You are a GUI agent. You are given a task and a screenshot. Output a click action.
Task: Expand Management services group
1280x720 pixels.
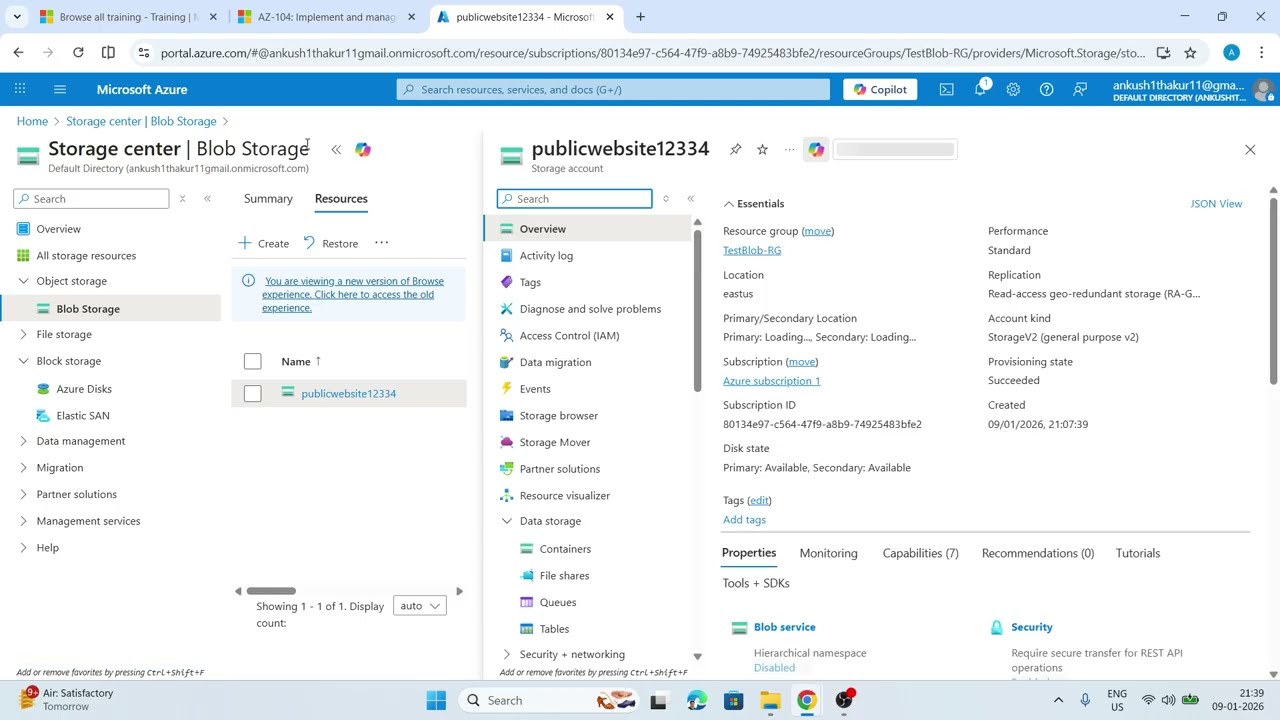pyautogui.click(x=24, y=521)
